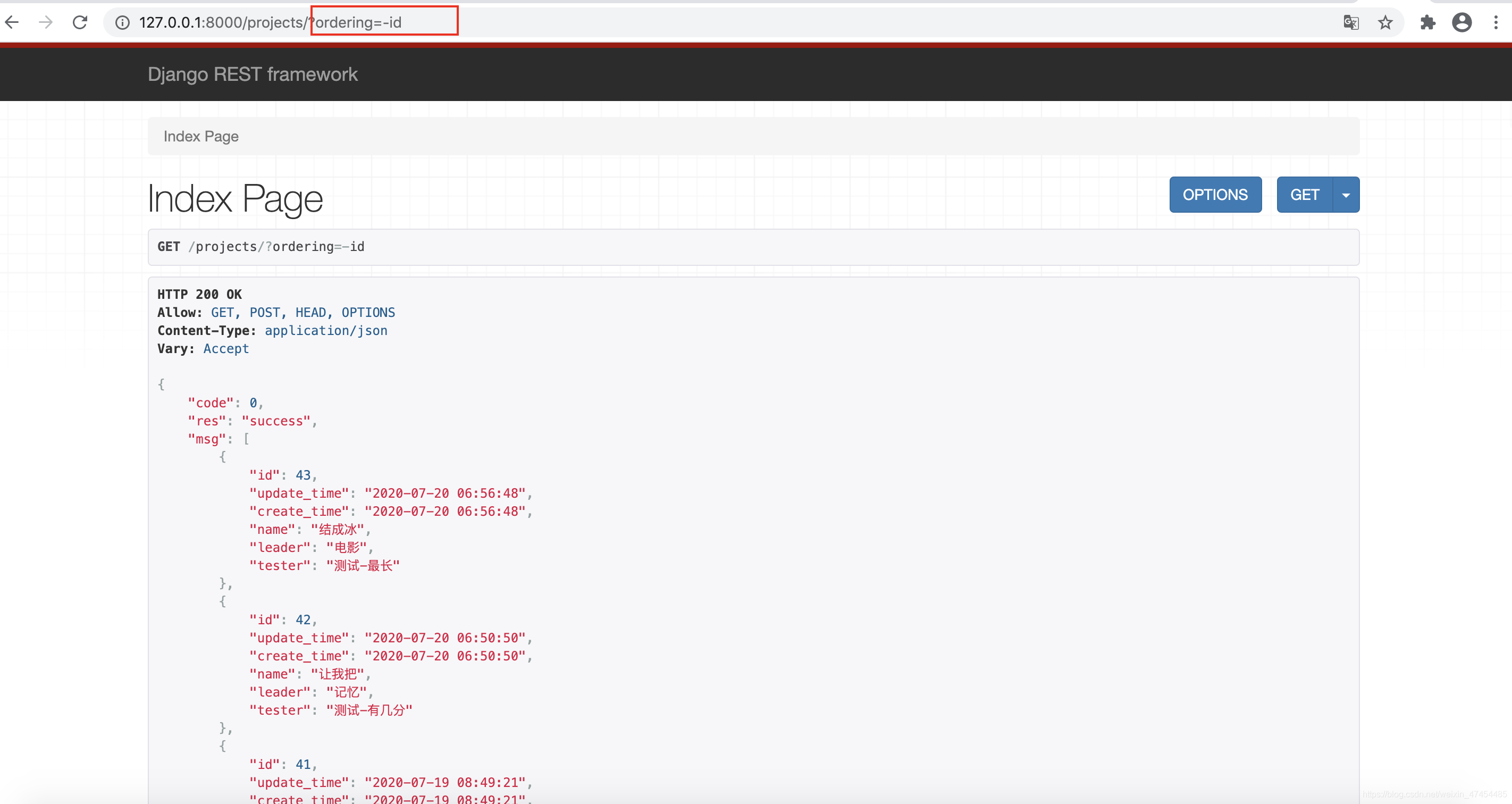
Task: Click name value 让我把
Action: (338, 674)
